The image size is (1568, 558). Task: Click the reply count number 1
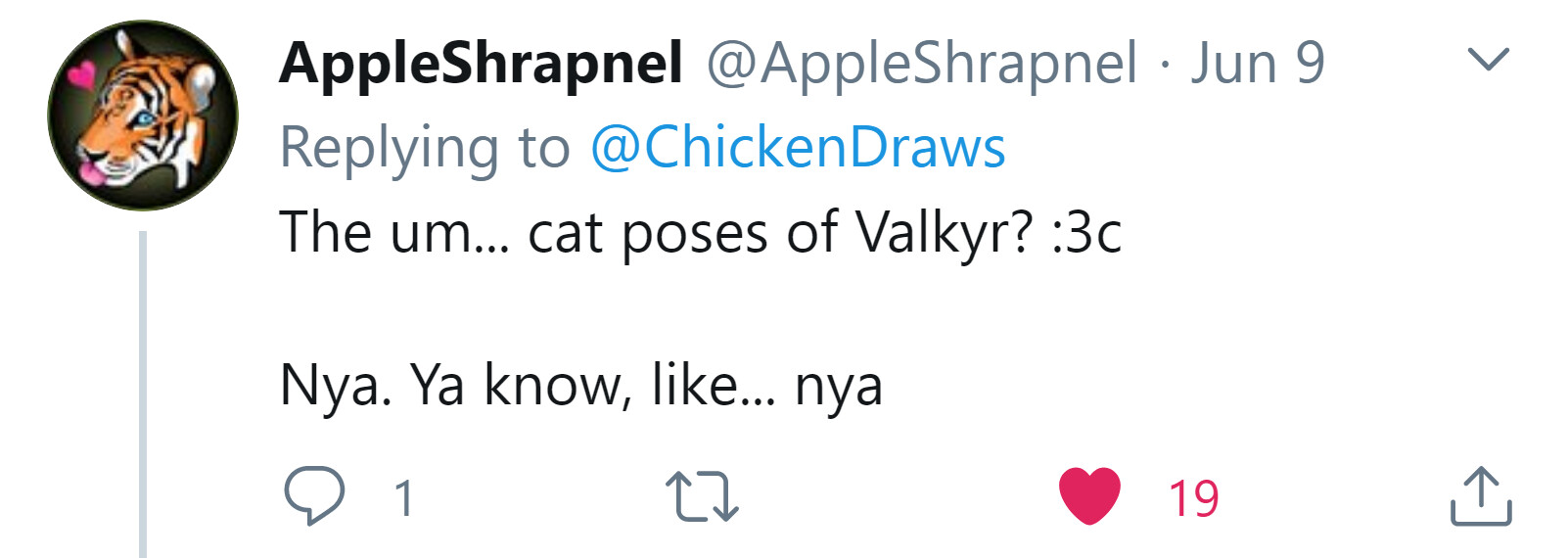coord(403,498)
